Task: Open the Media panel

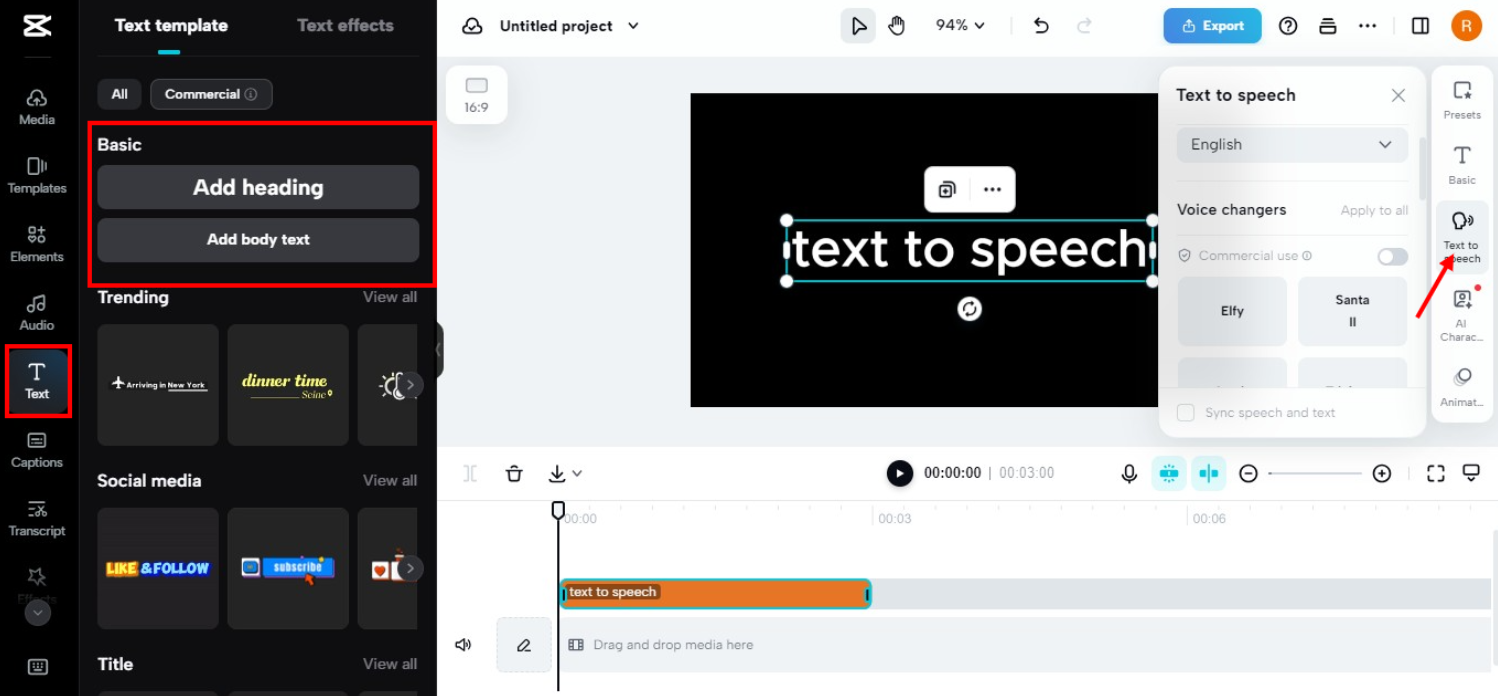Action: click(37, 104)
